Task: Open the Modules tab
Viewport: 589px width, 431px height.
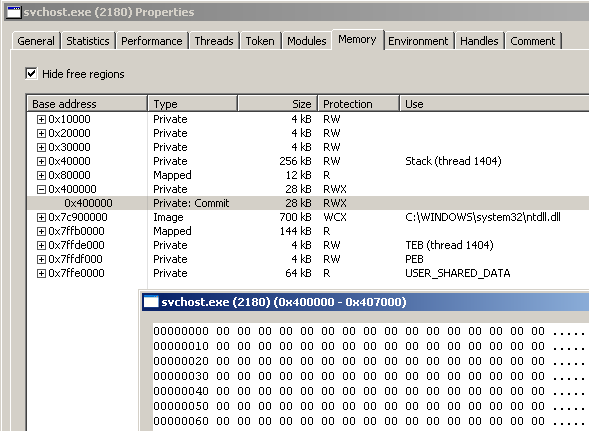Action: click(307, 41)
